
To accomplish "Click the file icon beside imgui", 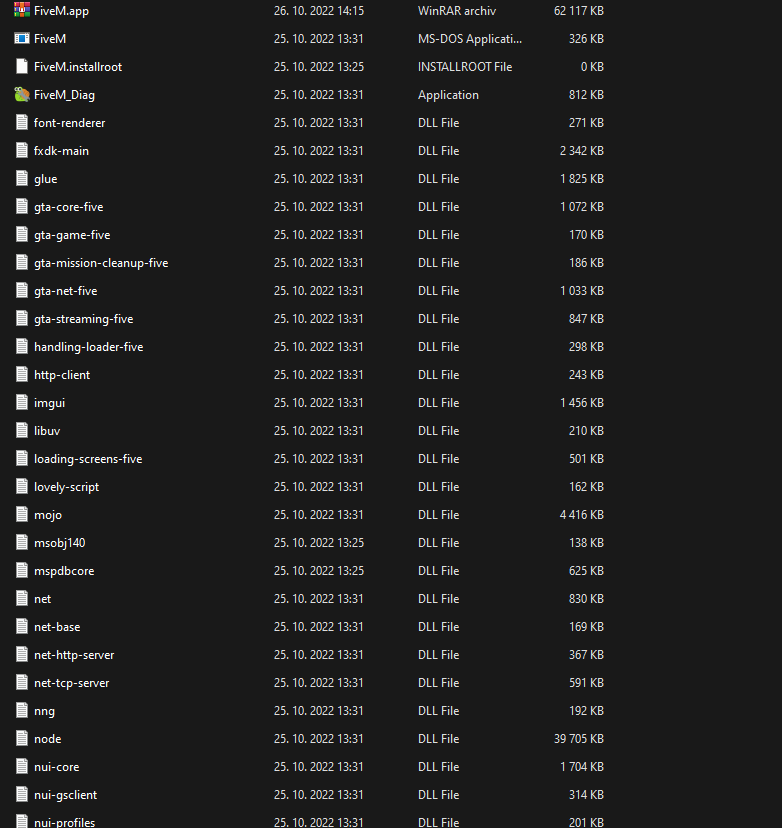I will pos(22,402).
